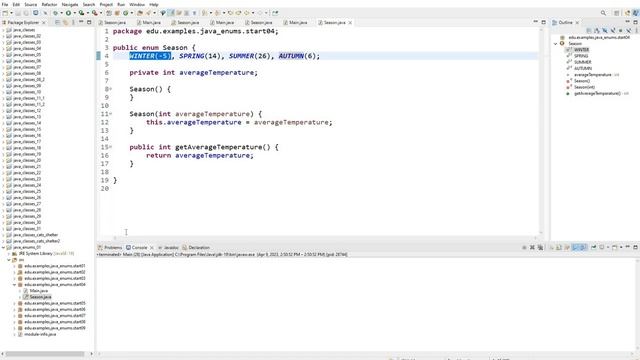Minimize the Outline view
This screenshot has width=640, height=360.
point(628,22)
